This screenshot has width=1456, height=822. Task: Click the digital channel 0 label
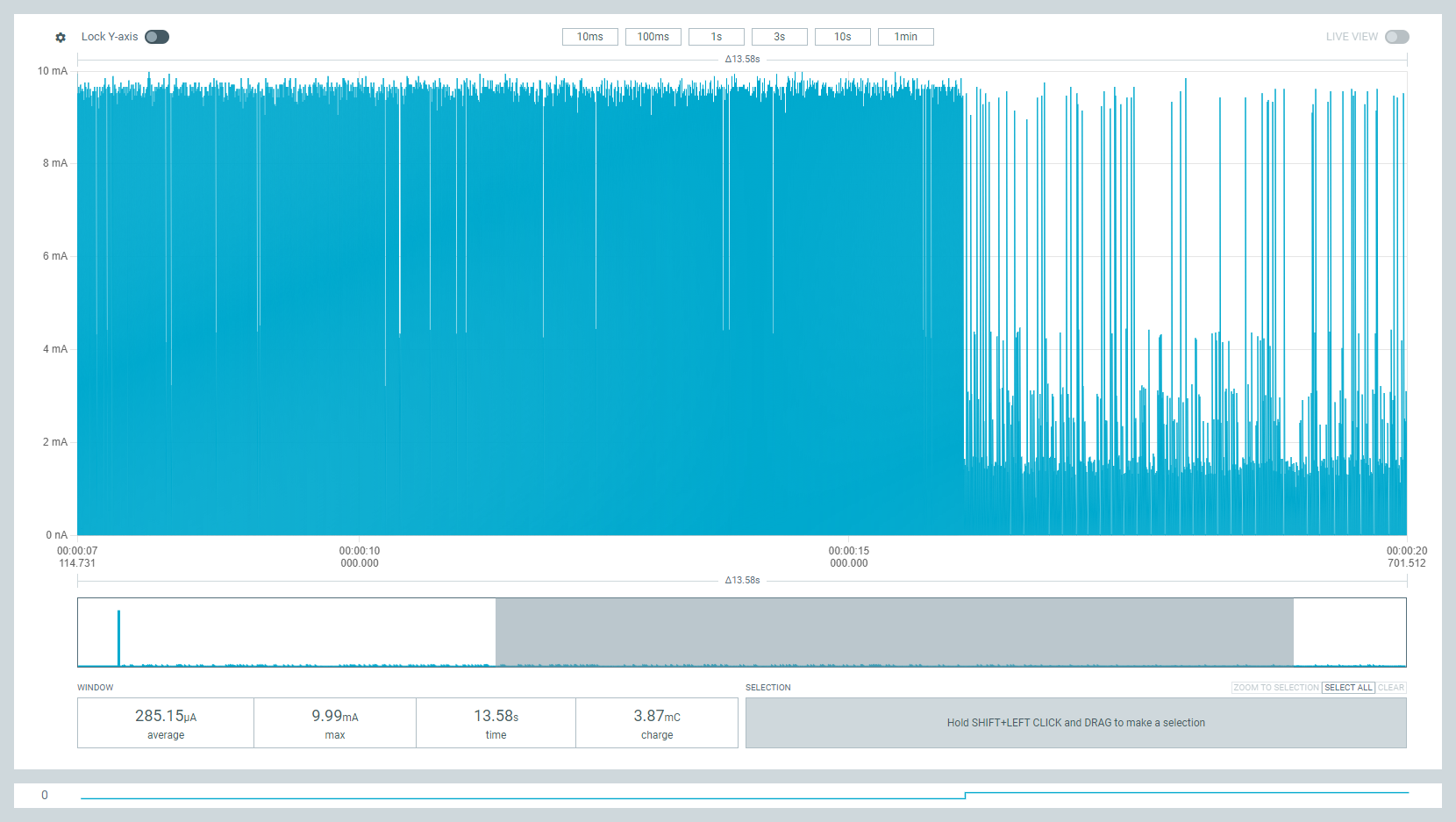click(x=45, y=796)
